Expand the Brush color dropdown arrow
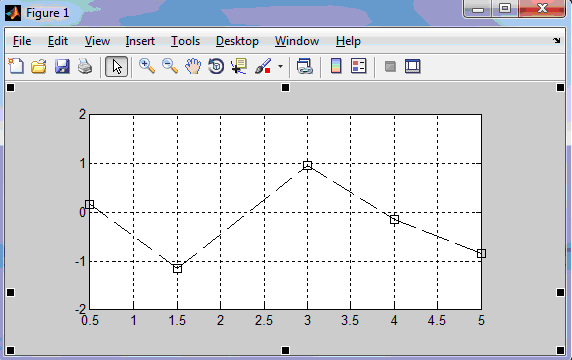 (x=280, y=66)
